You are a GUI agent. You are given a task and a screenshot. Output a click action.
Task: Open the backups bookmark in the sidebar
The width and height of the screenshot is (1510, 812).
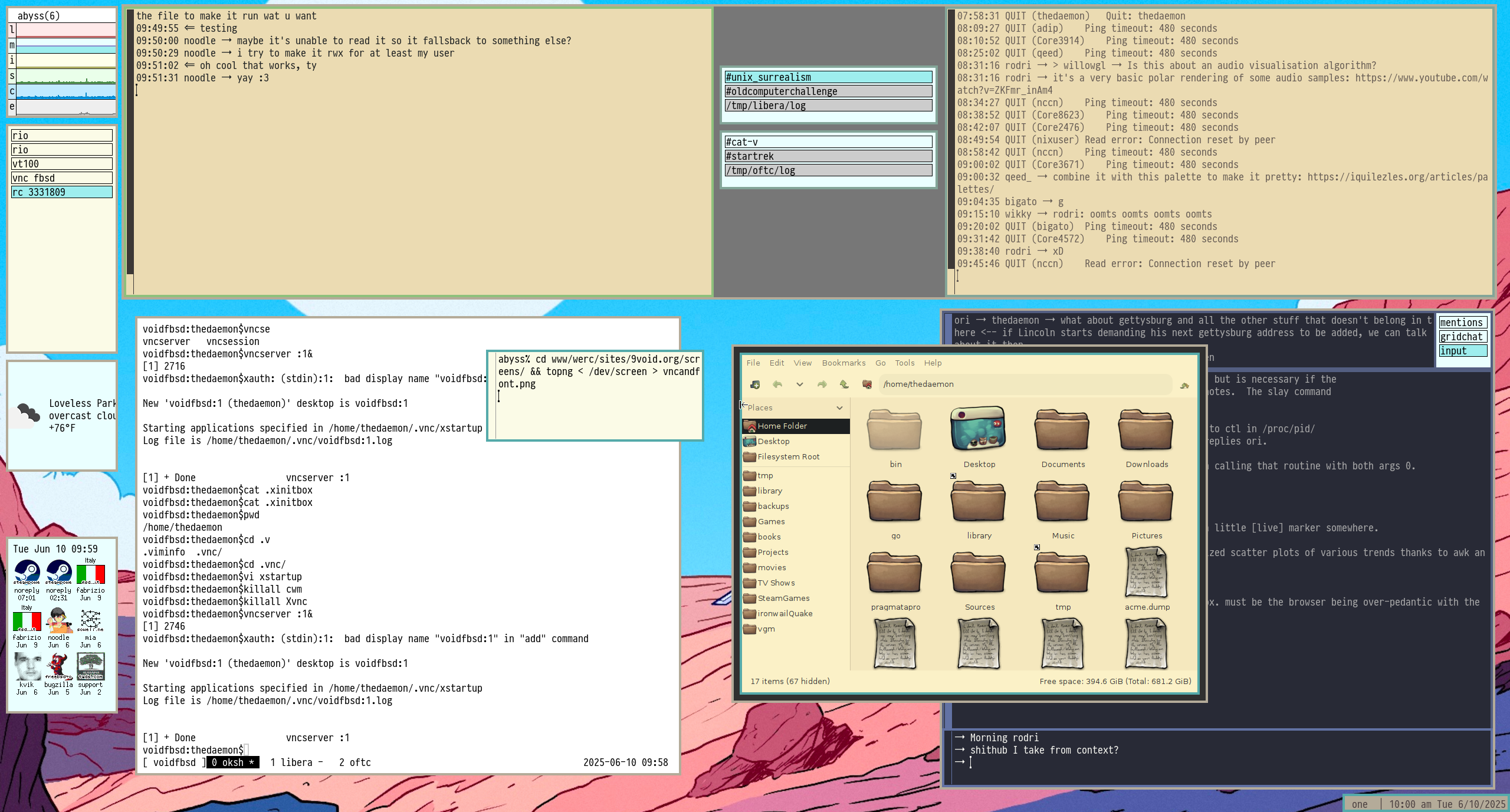pyautogui.click(x=796, y=506)
